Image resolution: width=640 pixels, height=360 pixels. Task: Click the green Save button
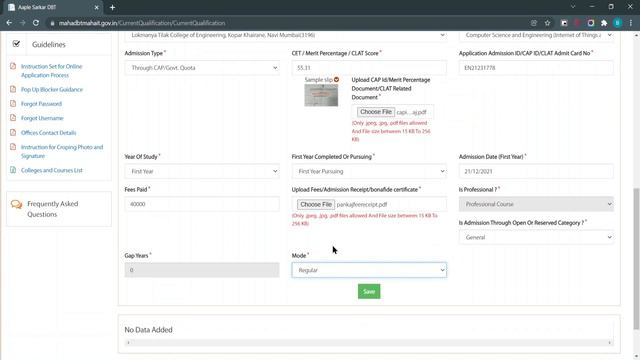pyautogui.click(x=369, y=291)
